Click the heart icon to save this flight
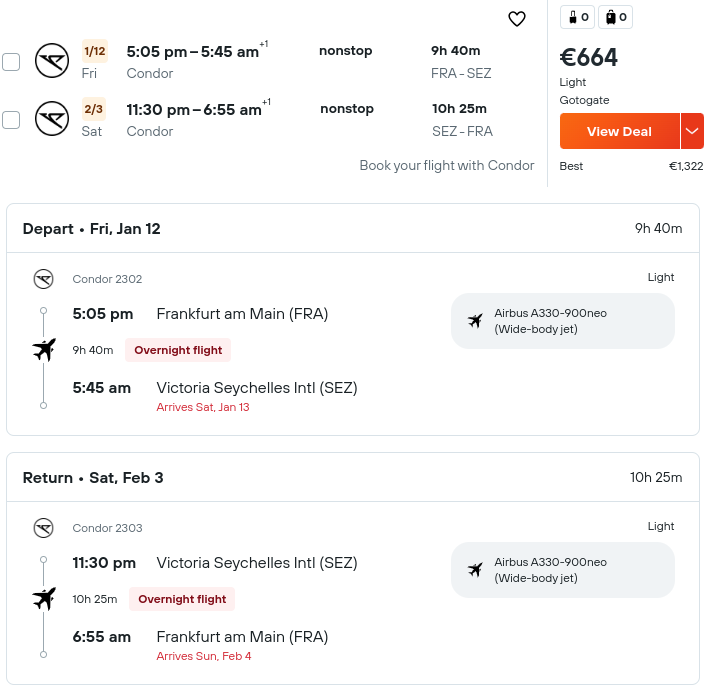The image size is (711, 689). 516,19
